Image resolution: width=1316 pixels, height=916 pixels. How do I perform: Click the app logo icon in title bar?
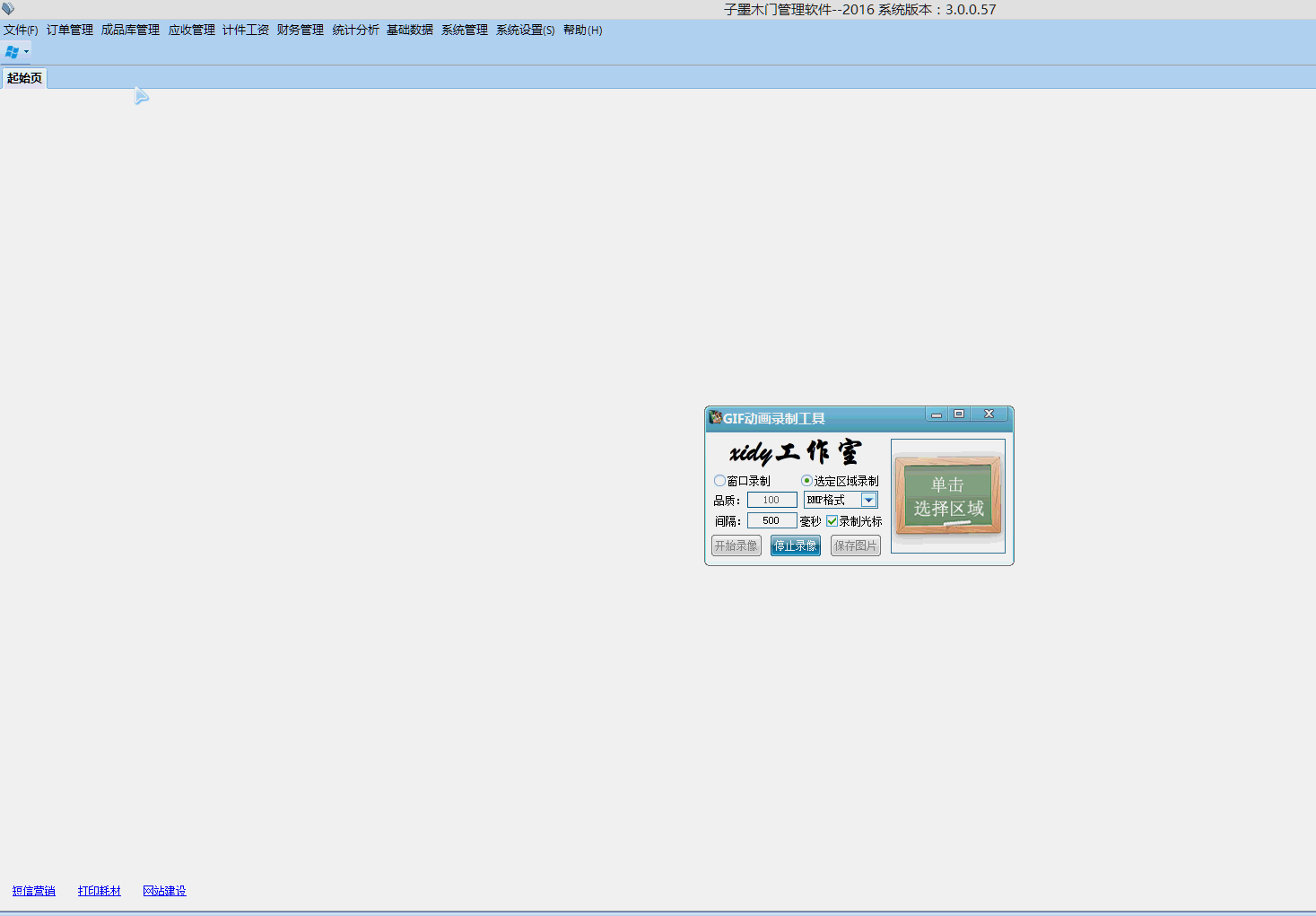[8, 9]
